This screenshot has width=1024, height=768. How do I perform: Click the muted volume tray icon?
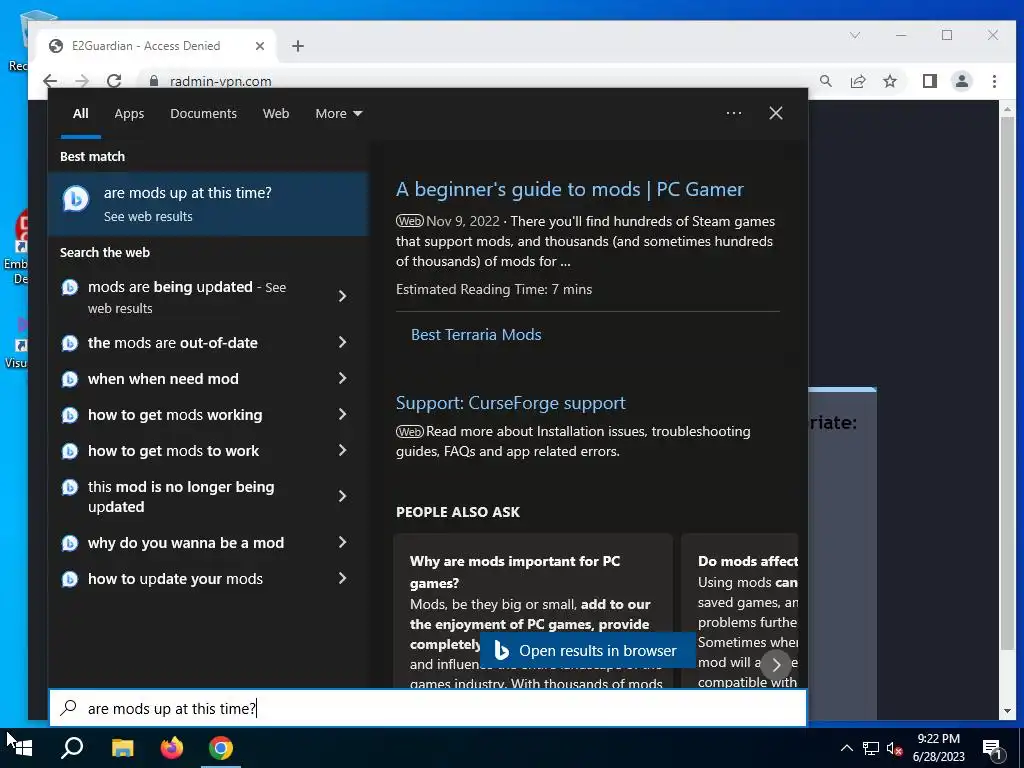click(894, 748)
